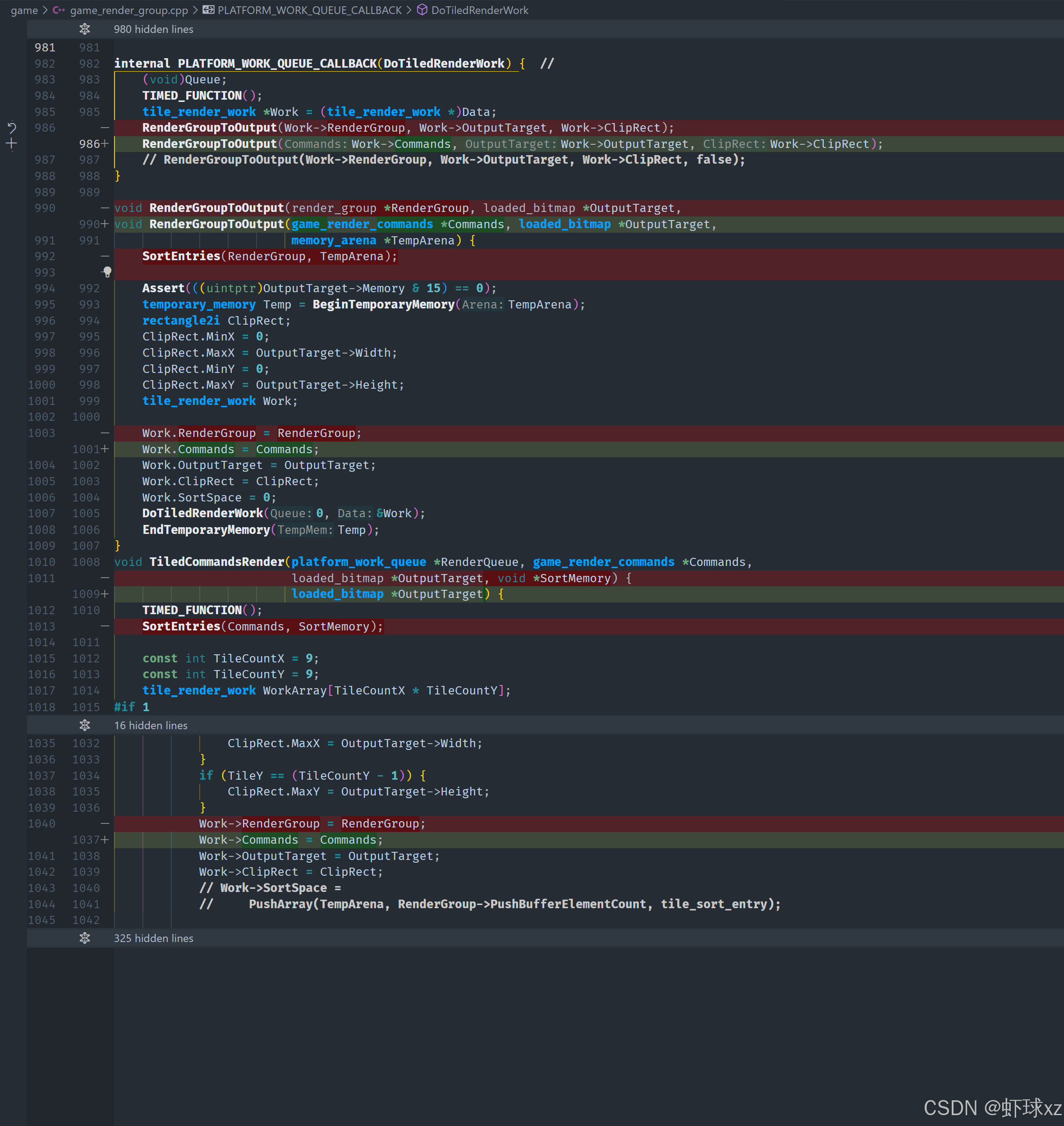This screenshot has width=1064, height=1126.
Task: Click unfold icon beside 325 hidden lines
Action: point(84,938)
